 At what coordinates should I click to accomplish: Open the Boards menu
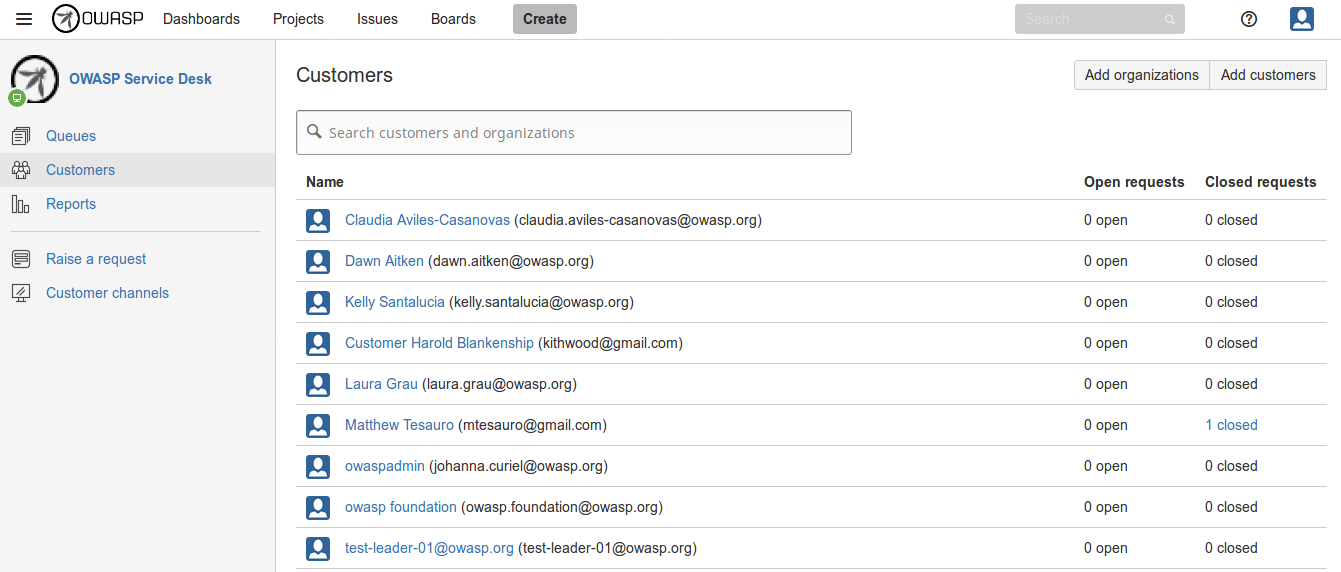pos(453,19)
